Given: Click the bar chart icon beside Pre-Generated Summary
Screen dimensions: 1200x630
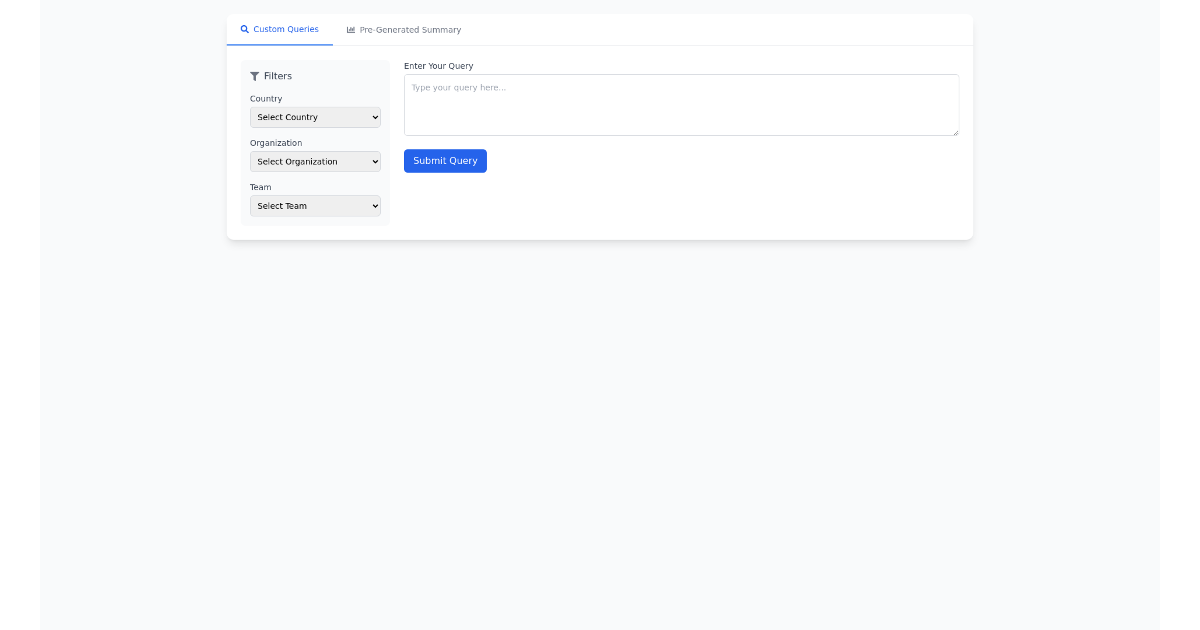Looking at the screenshot, I should [x=349, y=29].
